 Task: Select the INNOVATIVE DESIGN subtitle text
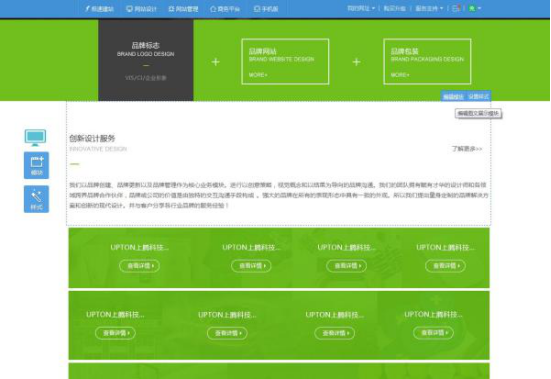[x=98, y=149]
